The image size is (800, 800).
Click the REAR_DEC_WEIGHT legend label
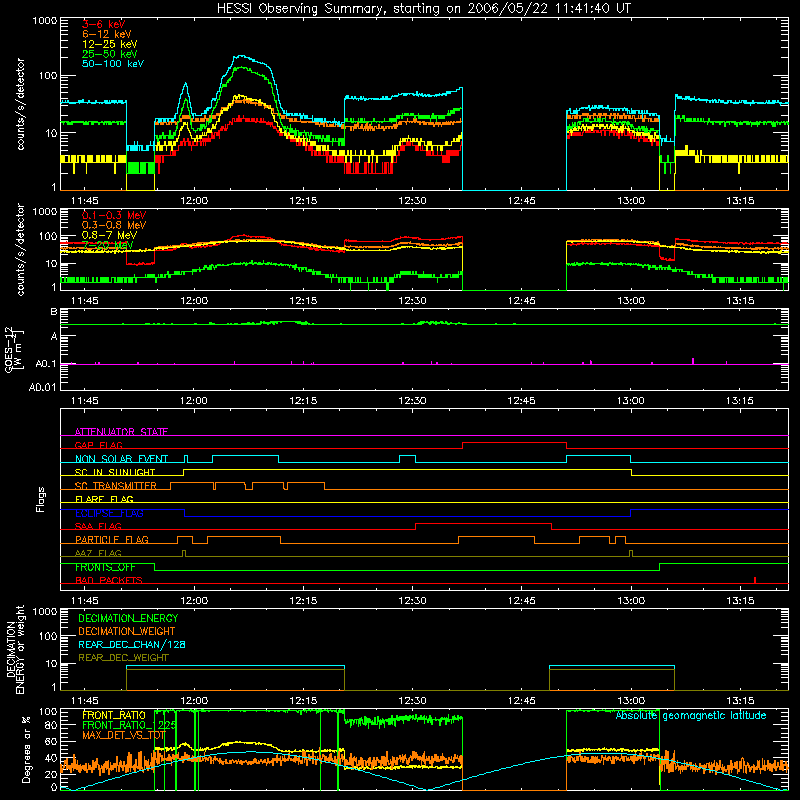tap(123, 658)
